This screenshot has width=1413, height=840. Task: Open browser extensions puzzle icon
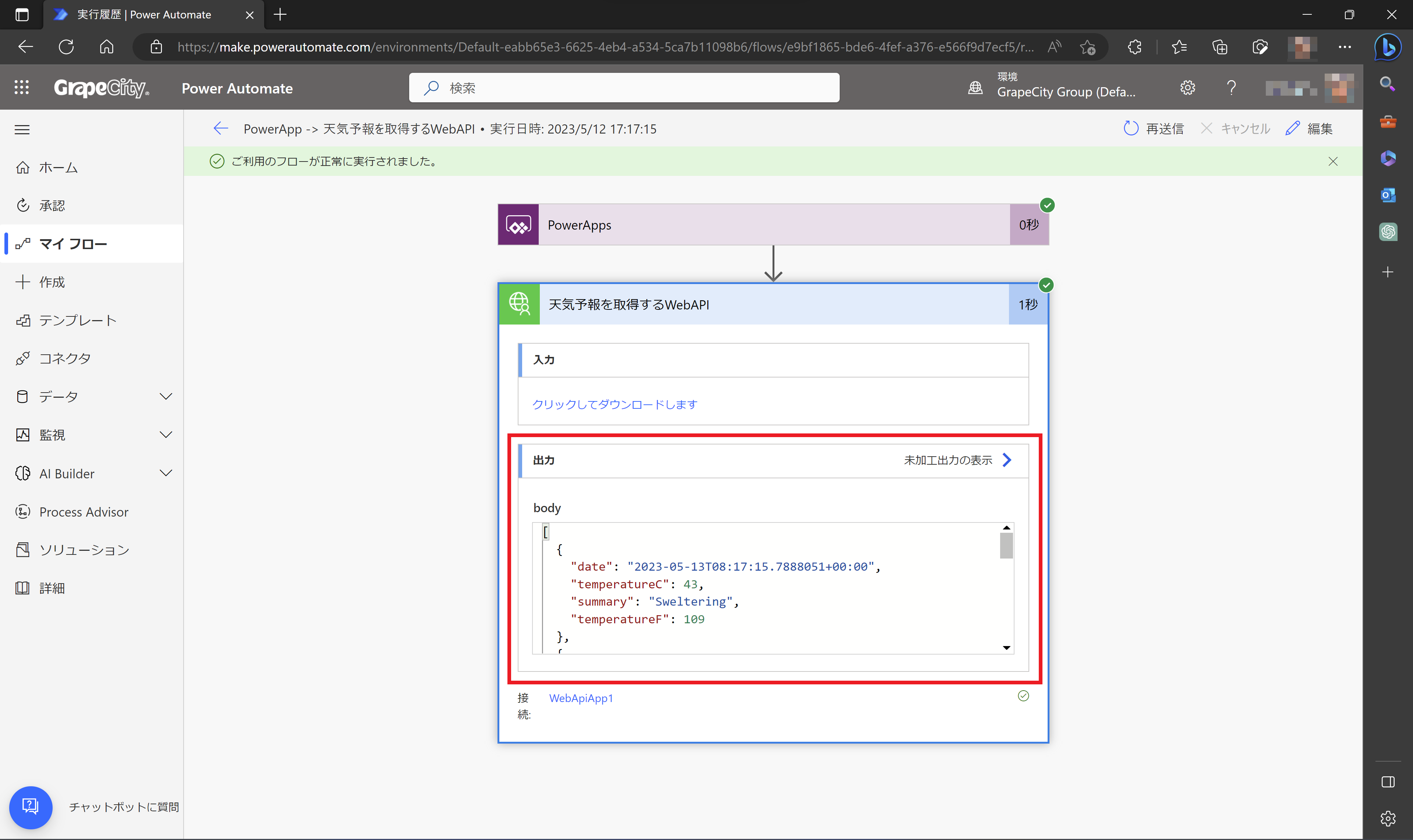[1134, 46]
